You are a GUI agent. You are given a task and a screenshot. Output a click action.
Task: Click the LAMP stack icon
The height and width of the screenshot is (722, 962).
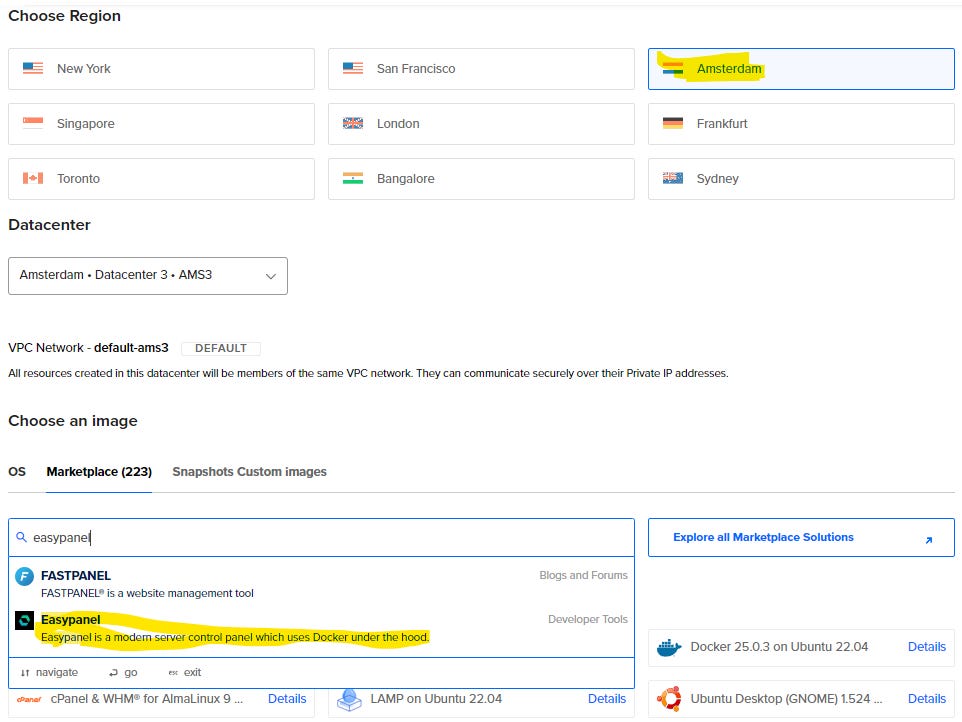coord(349,700)
